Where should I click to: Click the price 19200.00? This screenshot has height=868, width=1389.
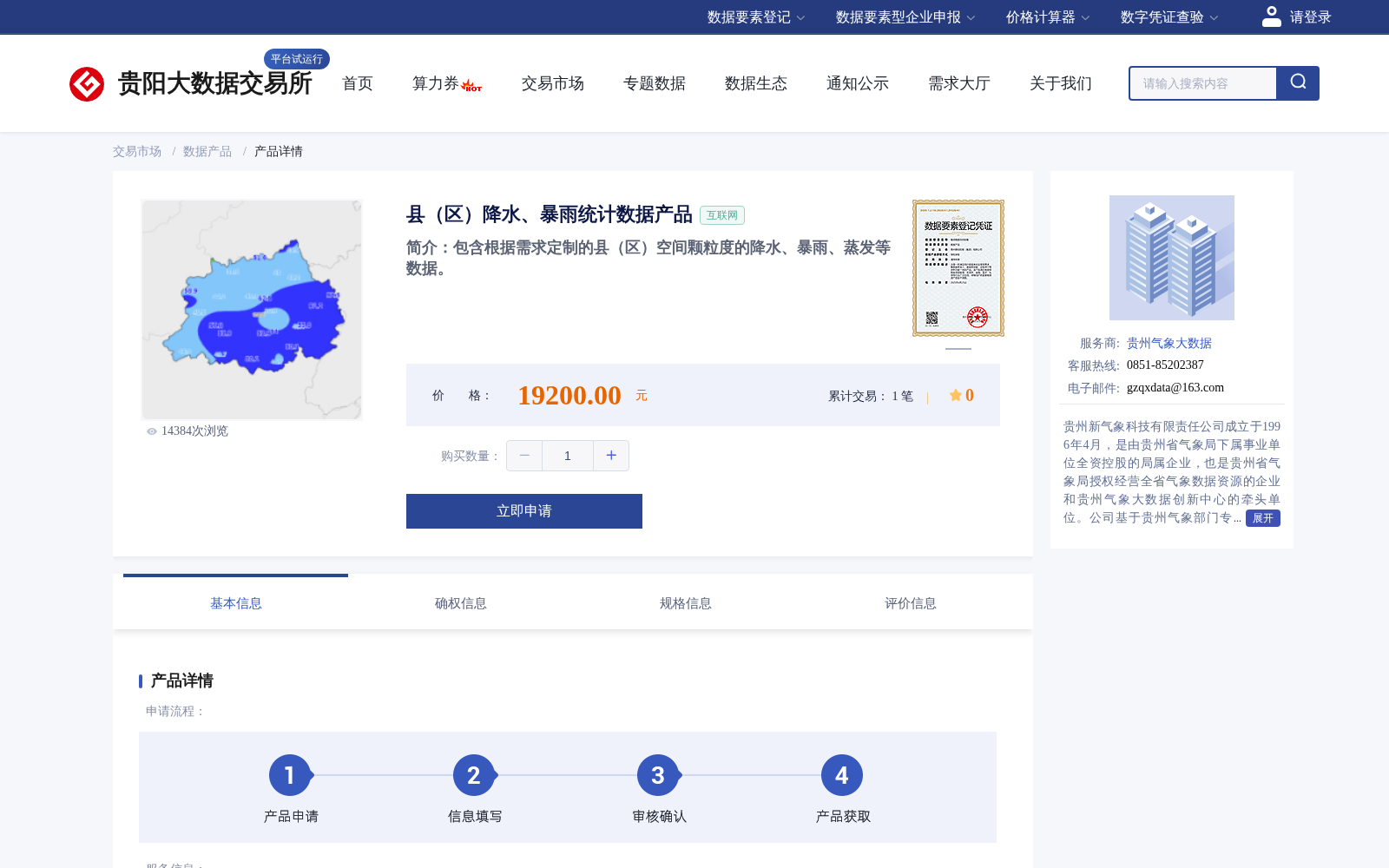tap(569, 395)
